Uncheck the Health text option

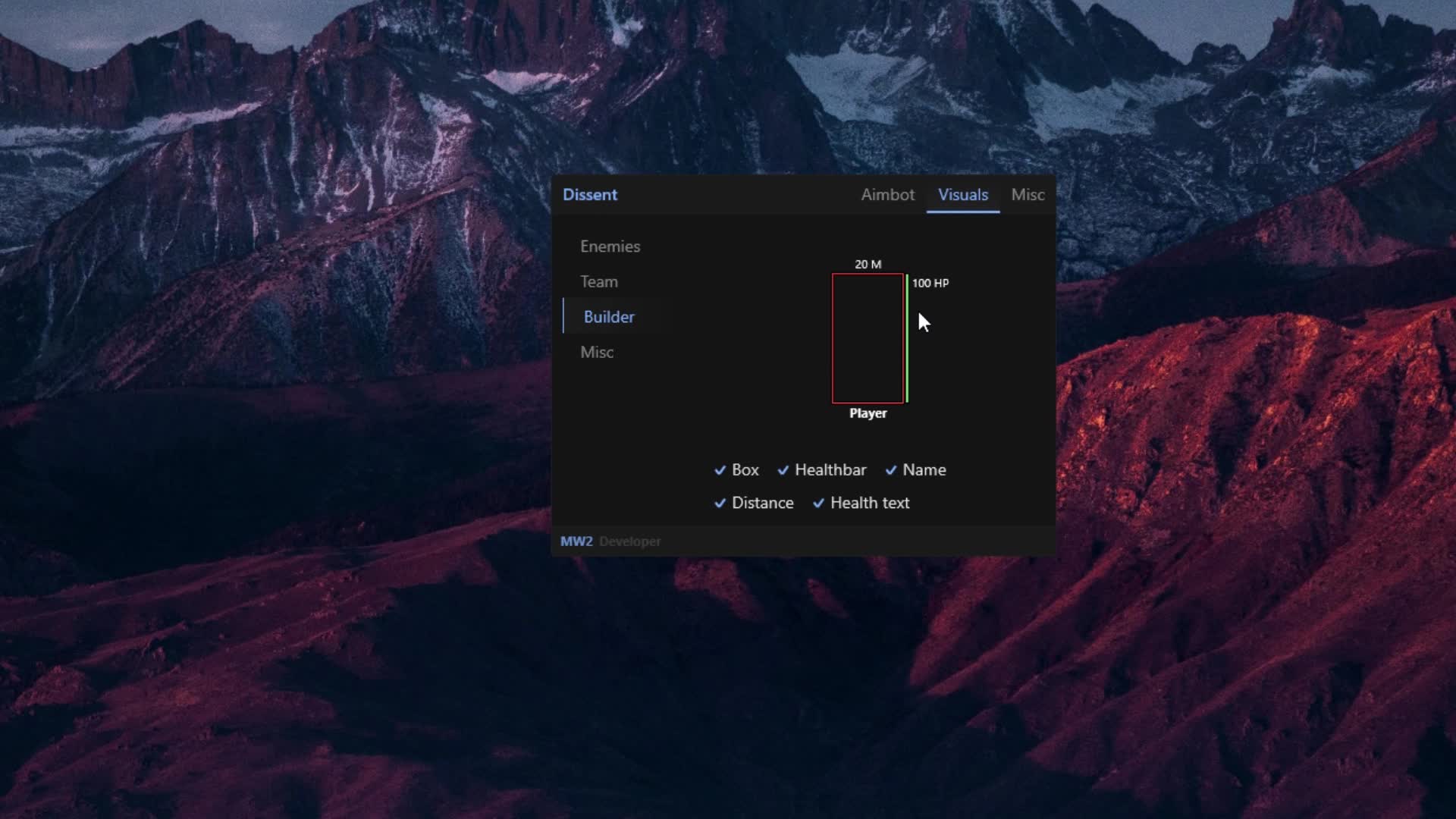coord(819,503)
